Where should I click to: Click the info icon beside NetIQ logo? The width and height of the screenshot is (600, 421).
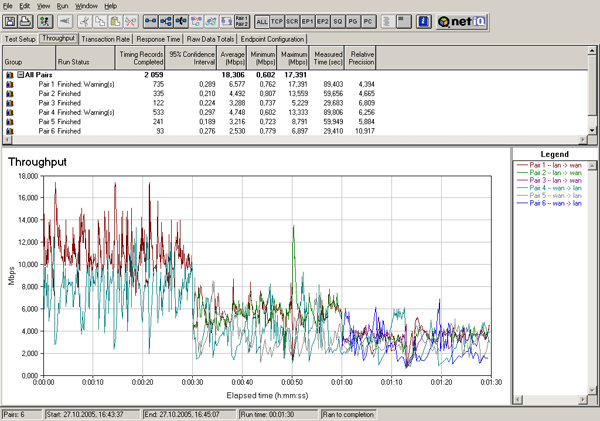424,20
